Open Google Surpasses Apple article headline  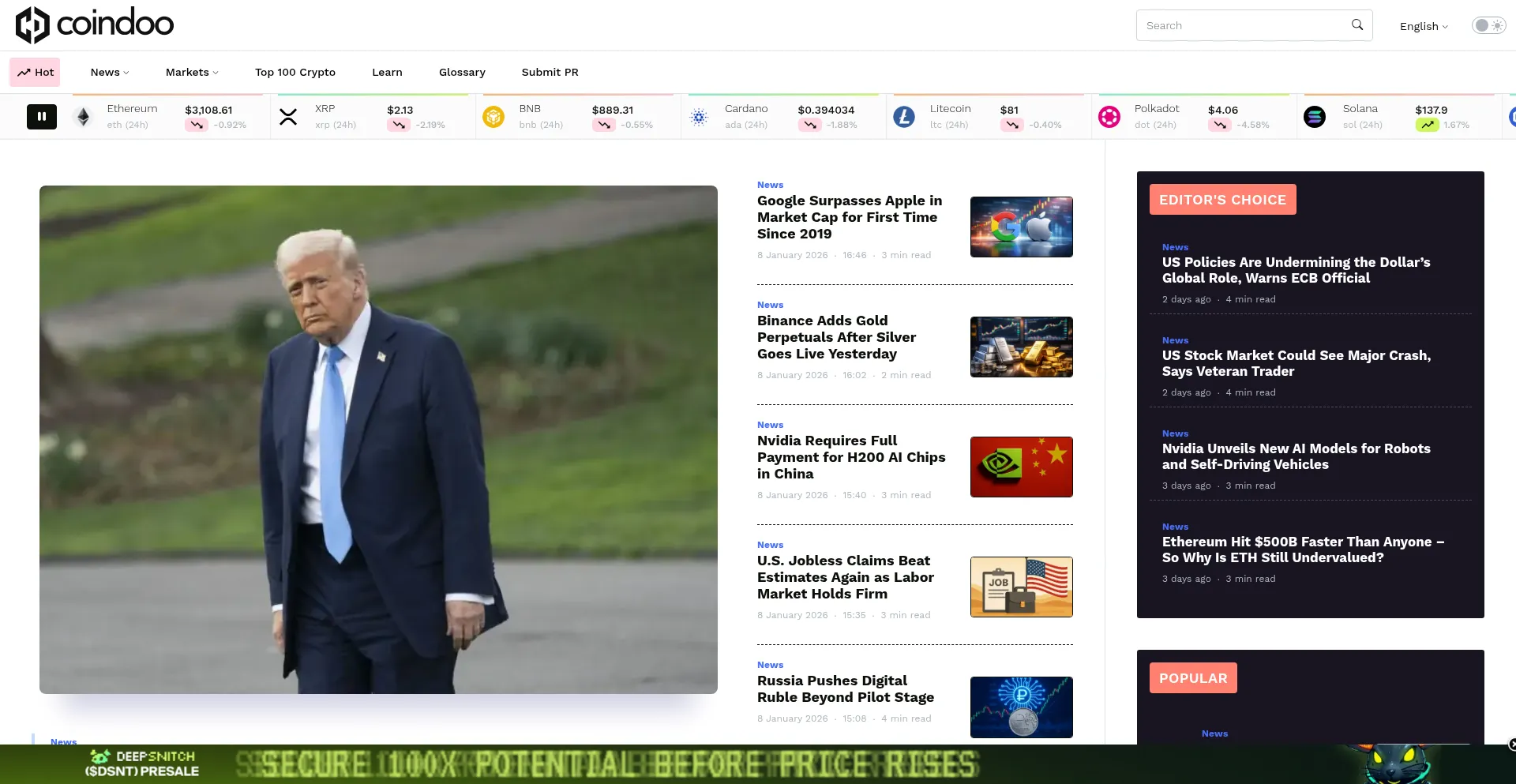(x=850, y=217)
